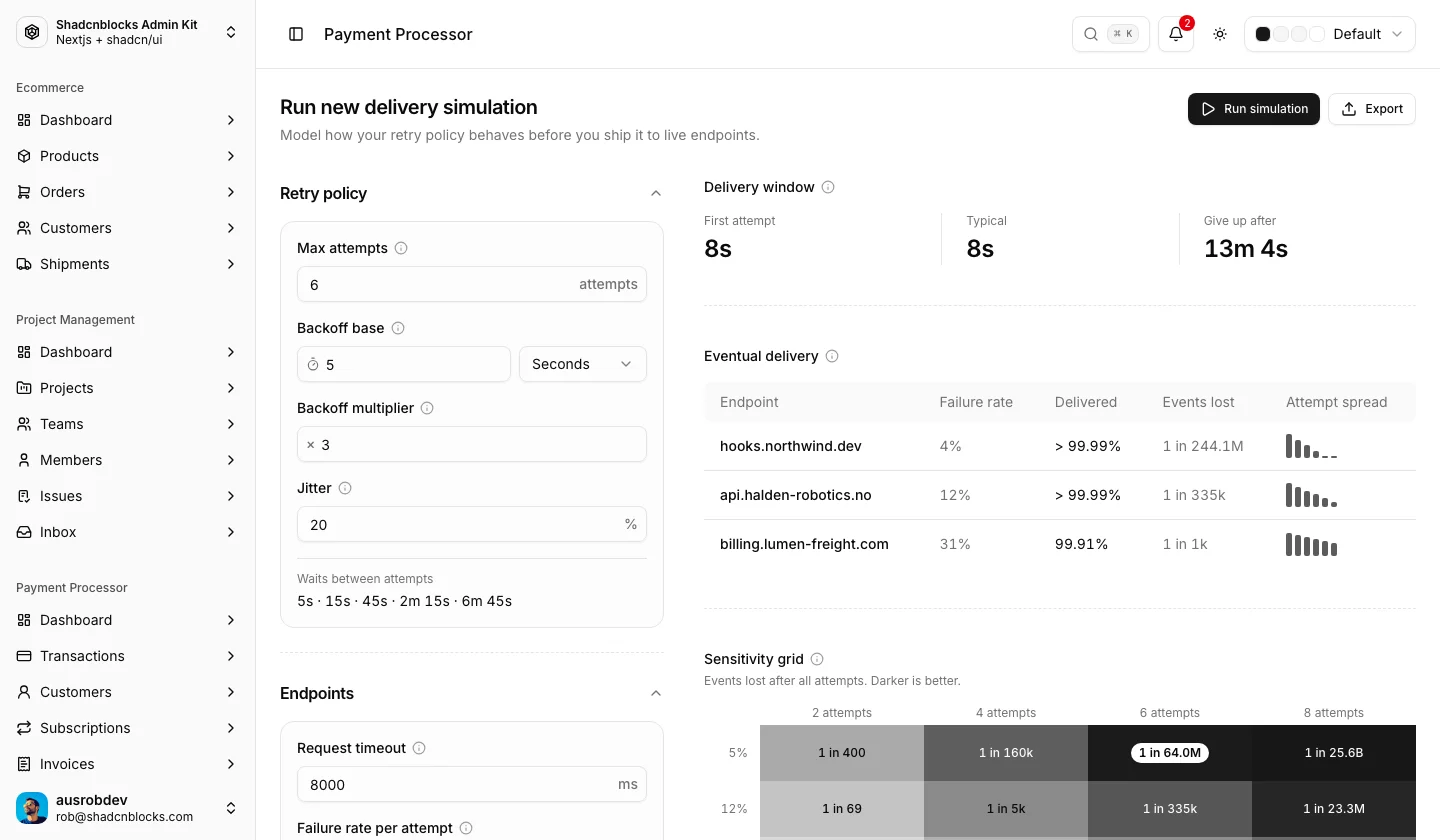Click info icon next to Eventual delivery
The width and height of the screenshot is (1440, 840).
(x=832, y=356)
